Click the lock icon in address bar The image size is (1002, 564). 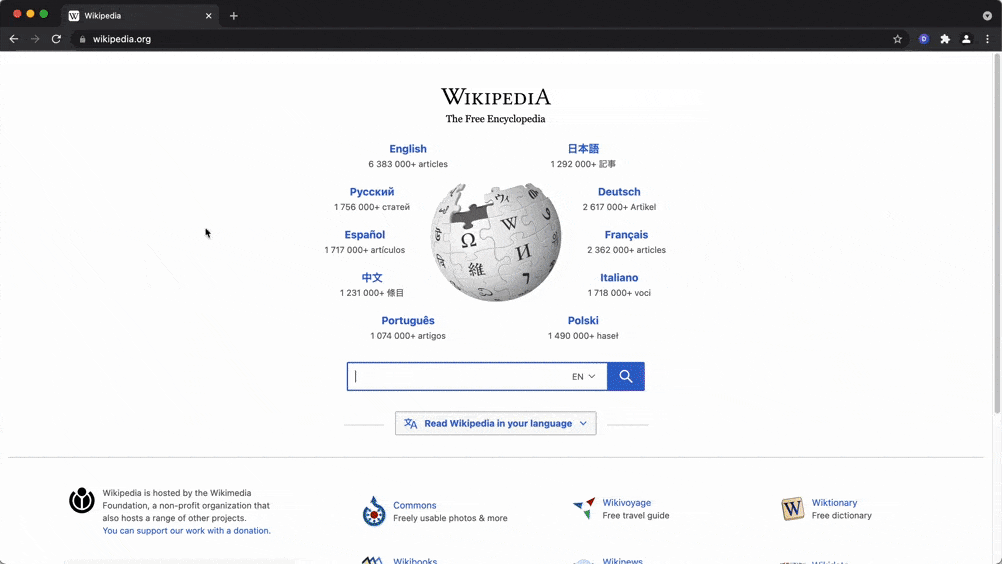coord(82,39)
